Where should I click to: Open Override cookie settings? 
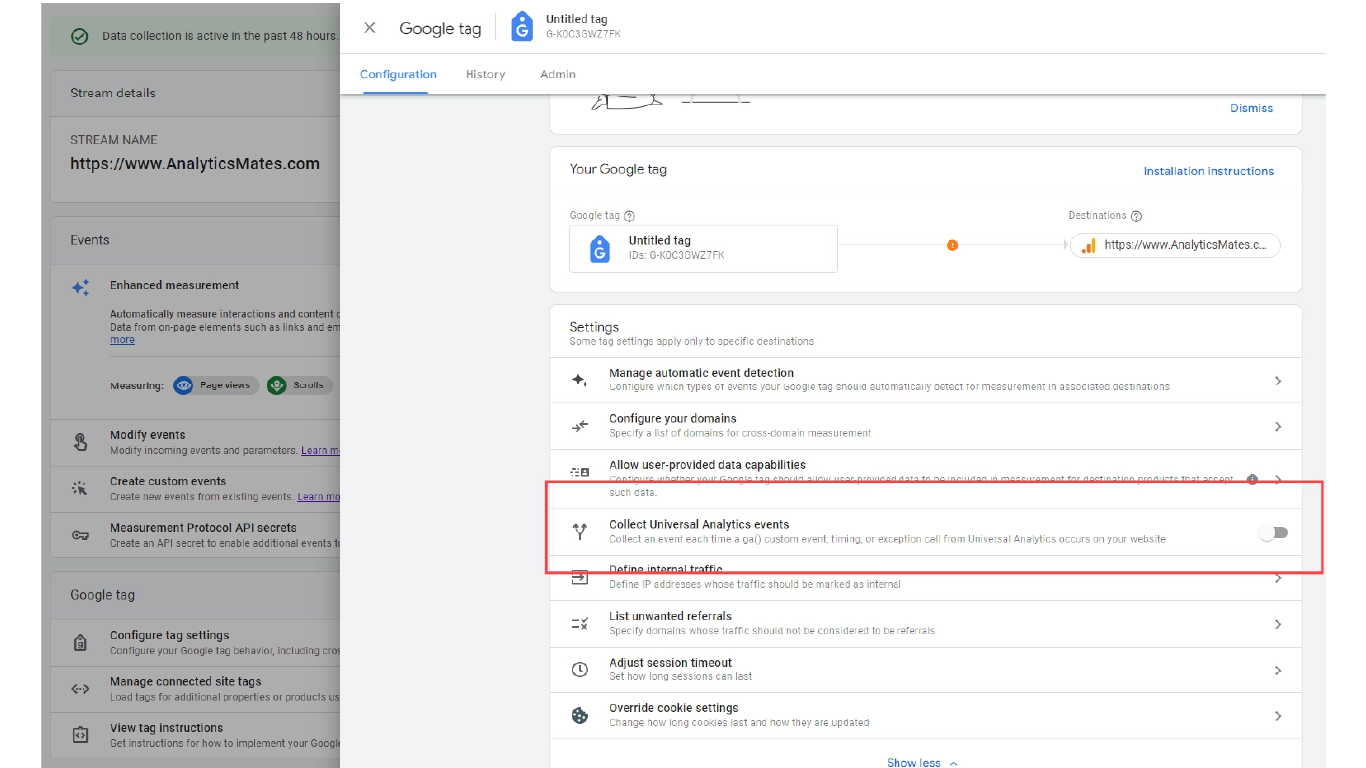[926, 715]
